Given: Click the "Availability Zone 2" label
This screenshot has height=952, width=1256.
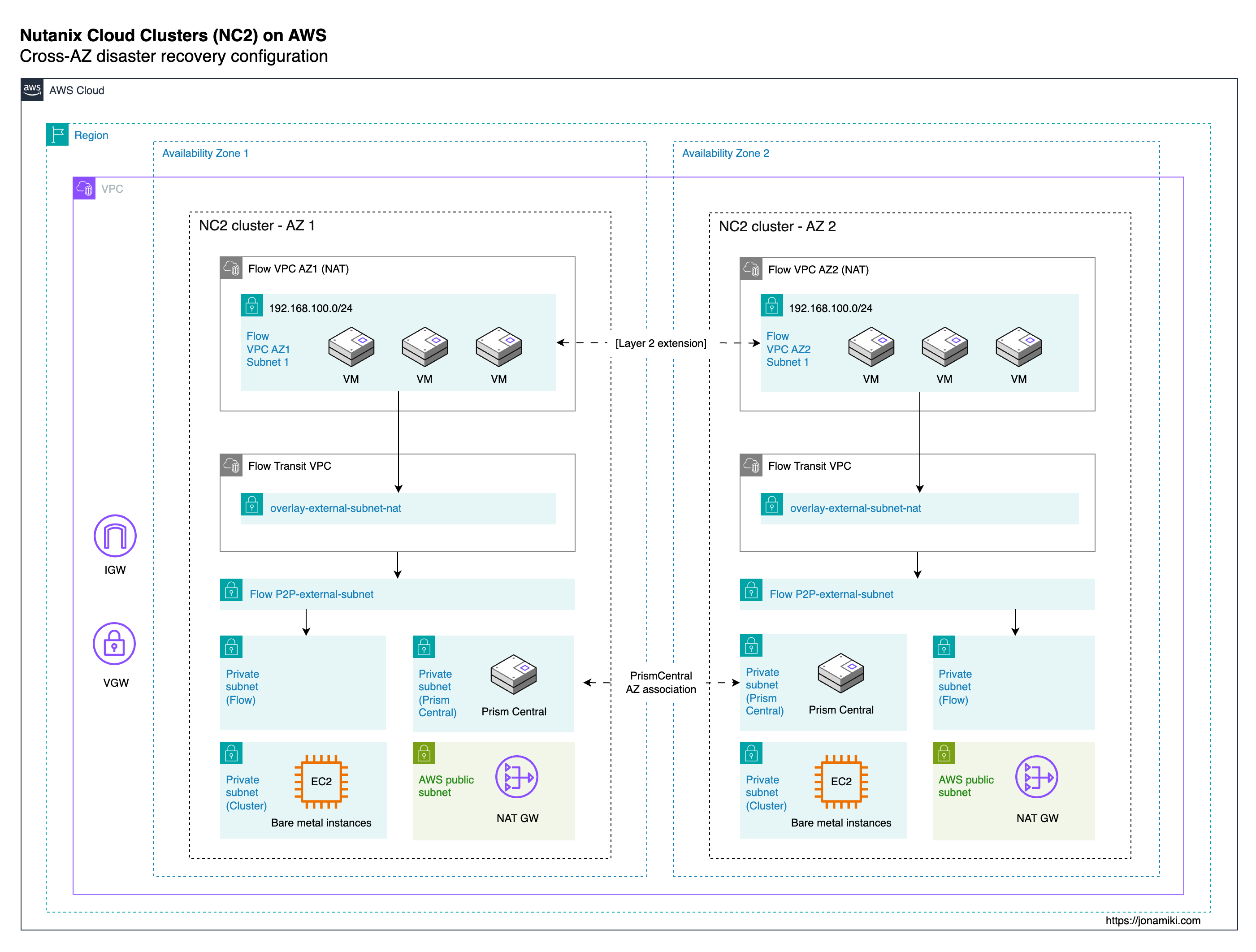Looking at the screenshot, I should tap(726, 153).
